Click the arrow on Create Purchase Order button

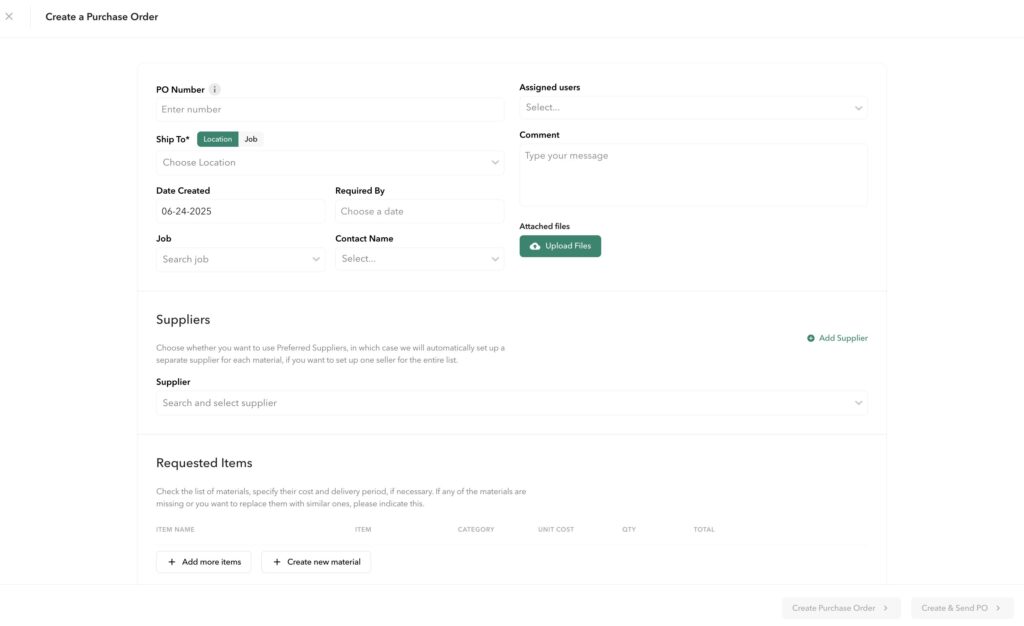(886, 608)
